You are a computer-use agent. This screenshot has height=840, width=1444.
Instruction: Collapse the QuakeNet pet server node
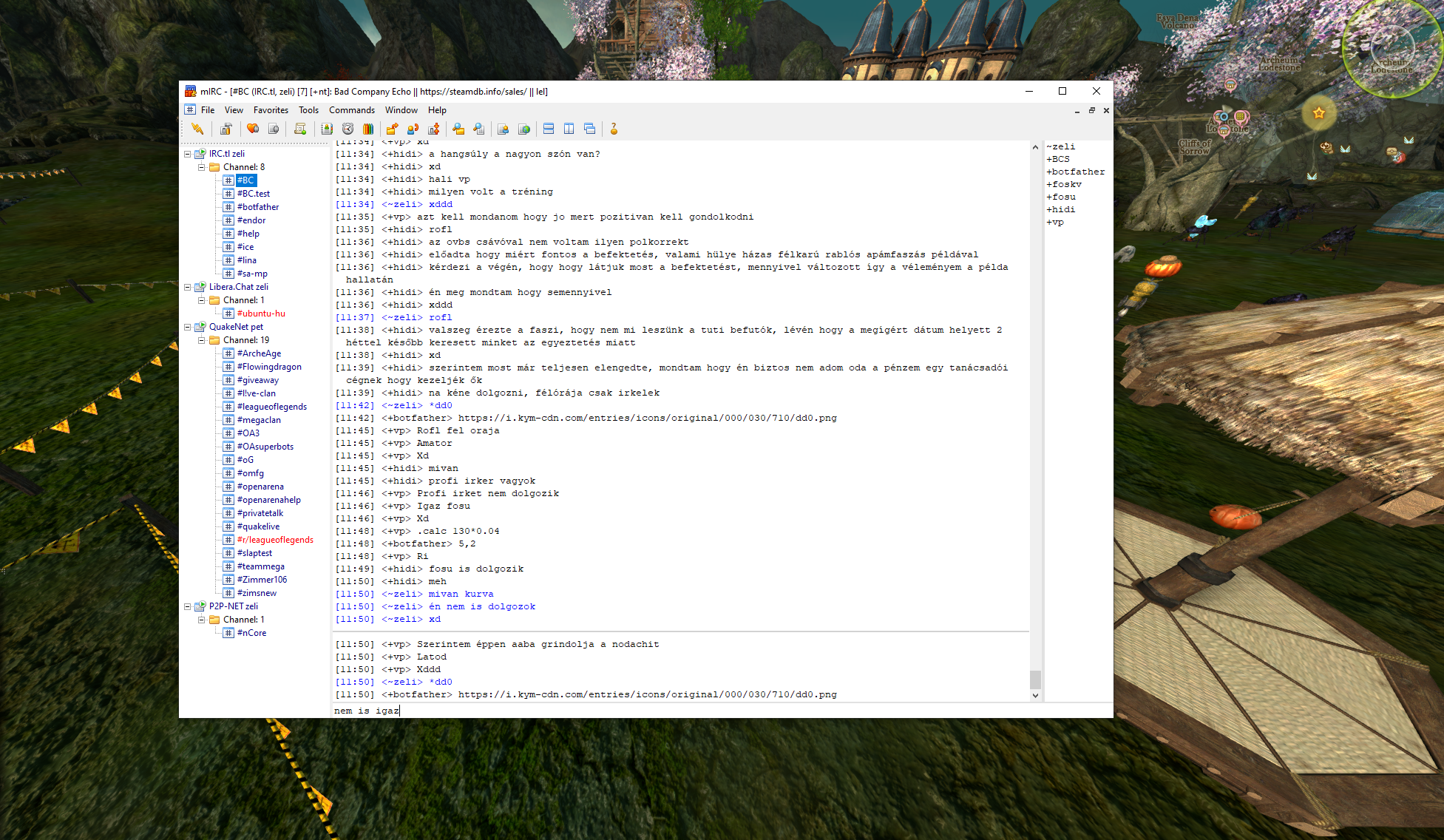coord(188,327)
